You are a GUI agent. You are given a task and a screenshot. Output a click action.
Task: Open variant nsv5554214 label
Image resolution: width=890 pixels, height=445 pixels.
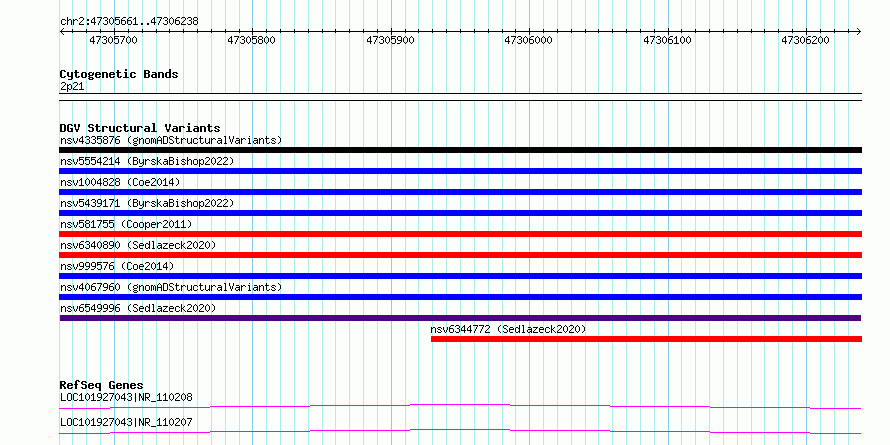[147, 161]
